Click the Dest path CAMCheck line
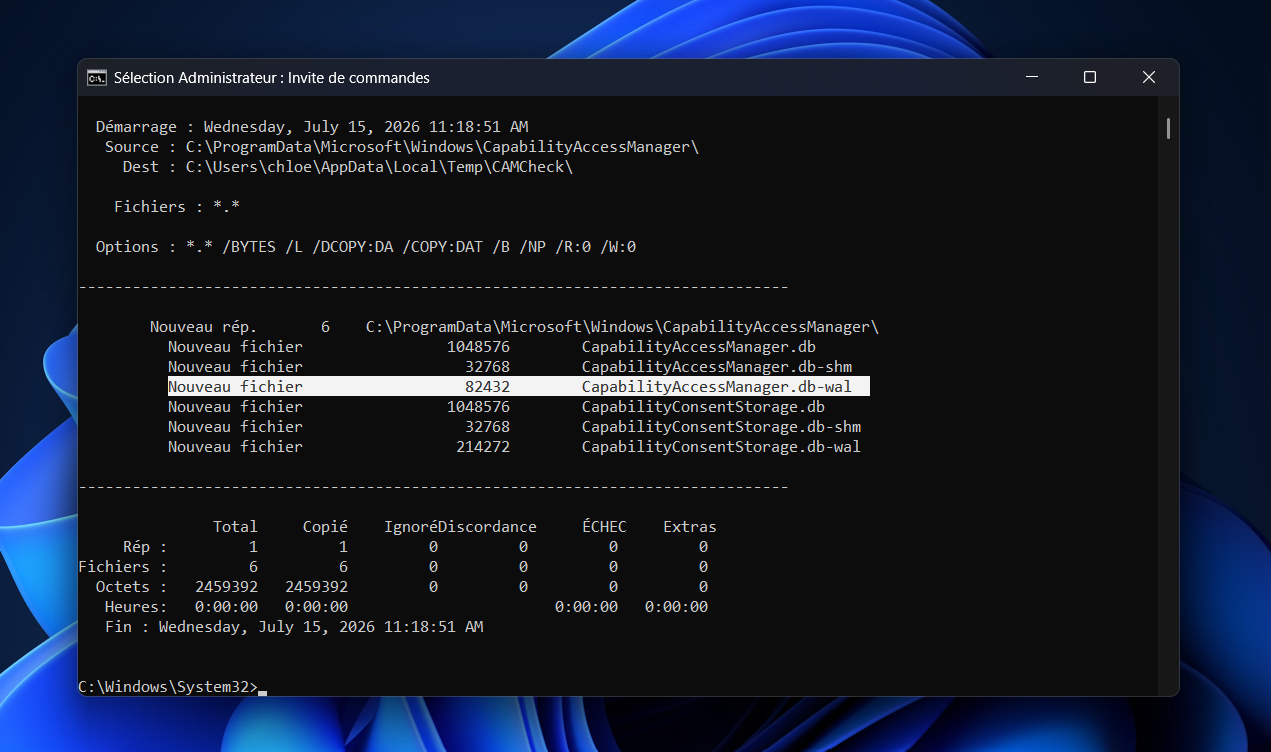 347,167
